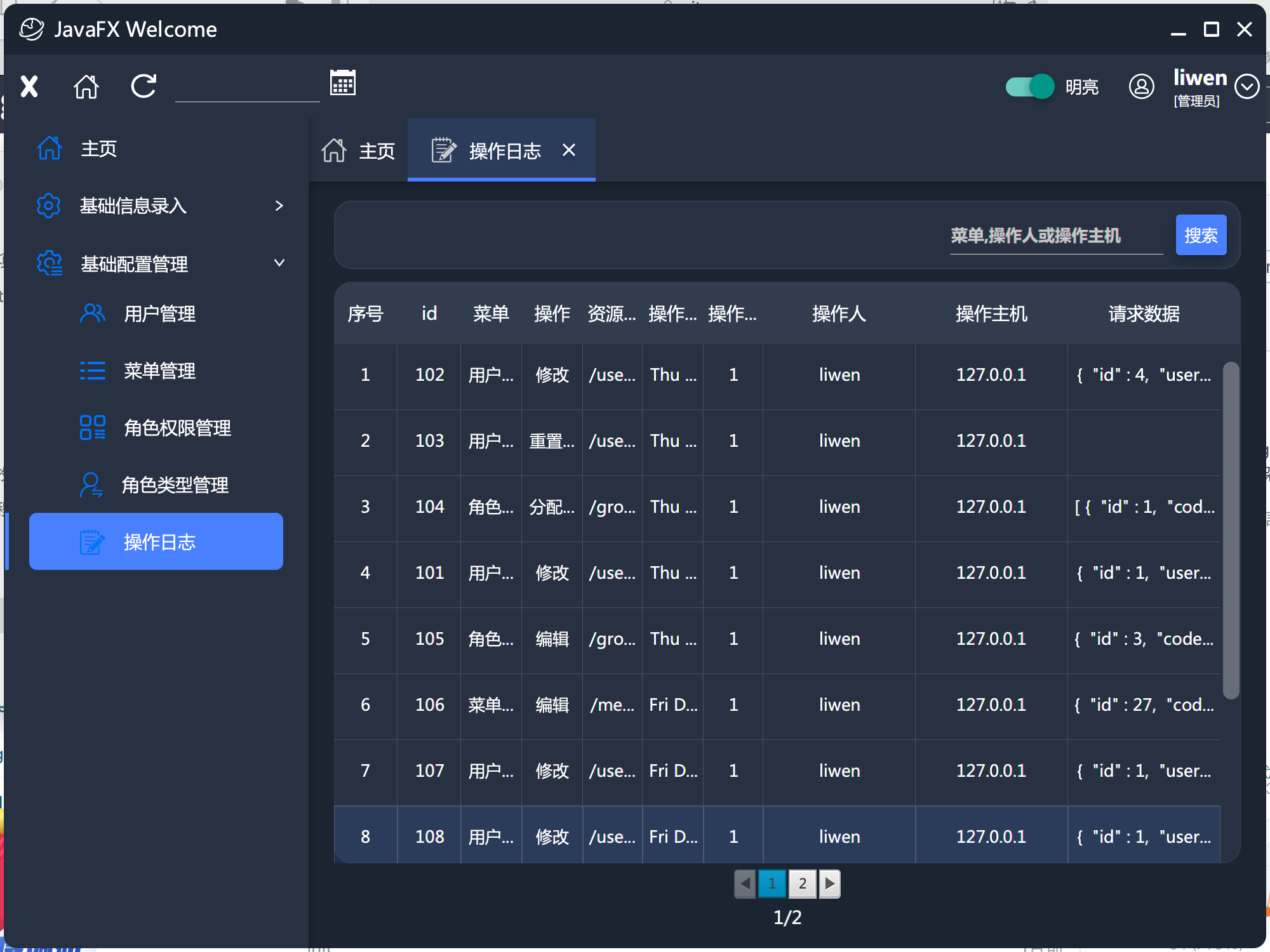Viewport: 1270px width, 952px height.
Task: Focus the 菜单,操作人或操作主机 search field
Action: [1055, 236]
